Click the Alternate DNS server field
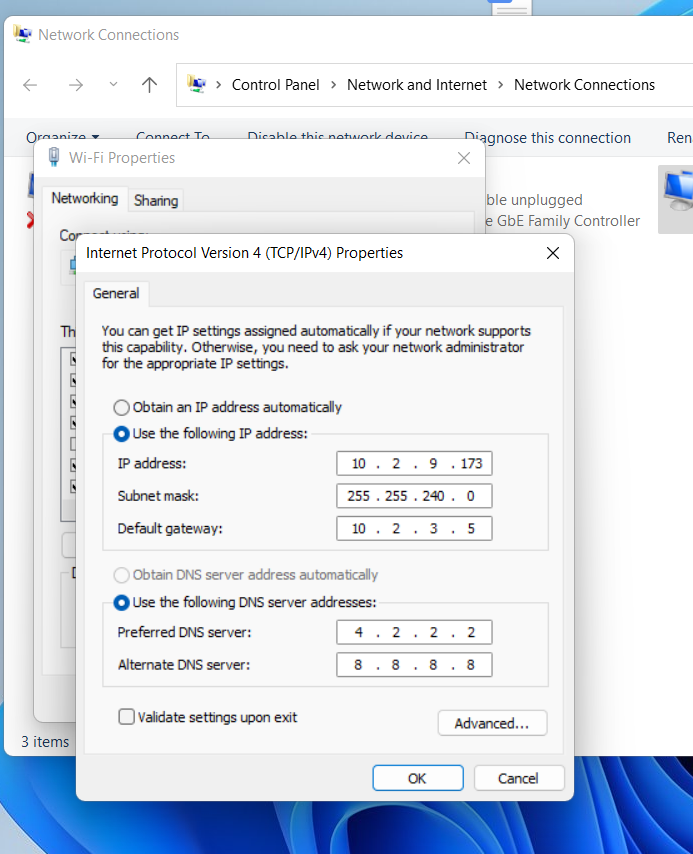Viewport: 693px width, 854px height. pos(414,665)
